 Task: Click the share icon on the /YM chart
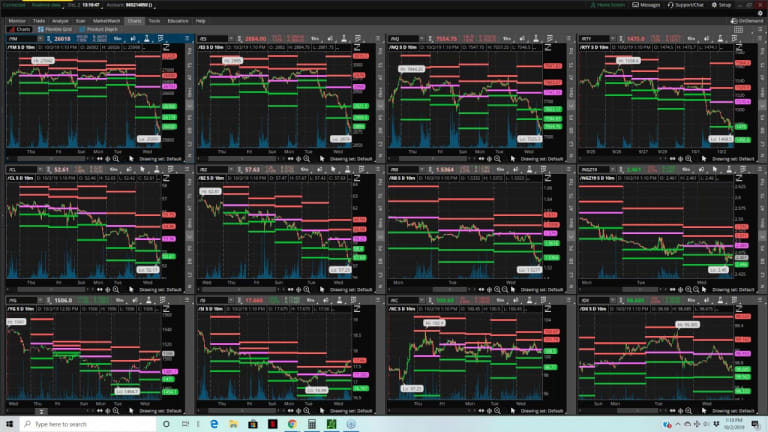(133, 39)
